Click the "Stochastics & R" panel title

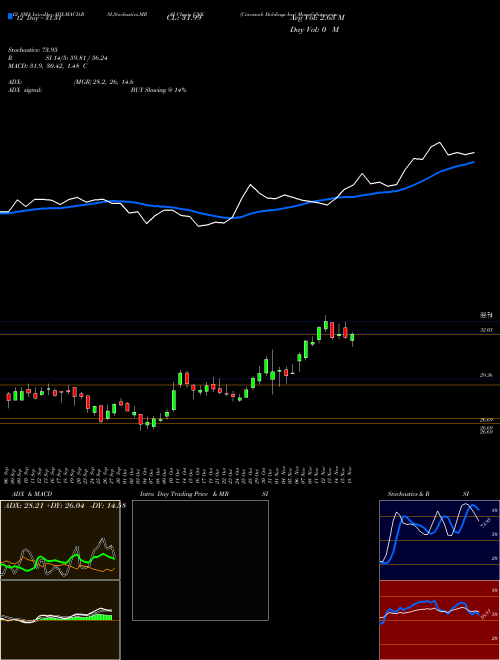[409, 494]
